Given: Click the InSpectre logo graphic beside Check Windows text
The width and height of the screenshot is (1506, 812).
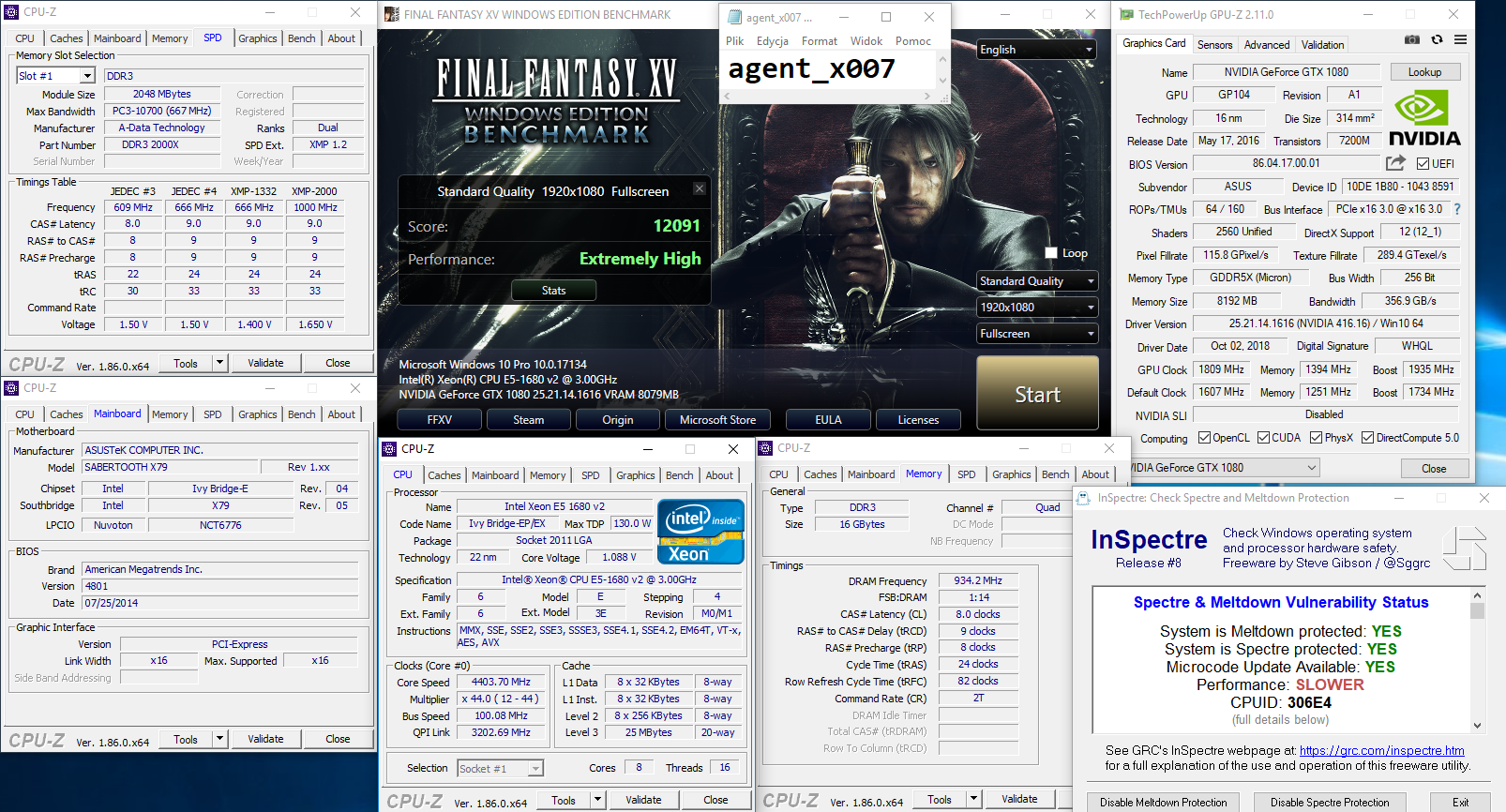Looking at the screenshot, I should pyautogui.click(x=1466, y=549).
